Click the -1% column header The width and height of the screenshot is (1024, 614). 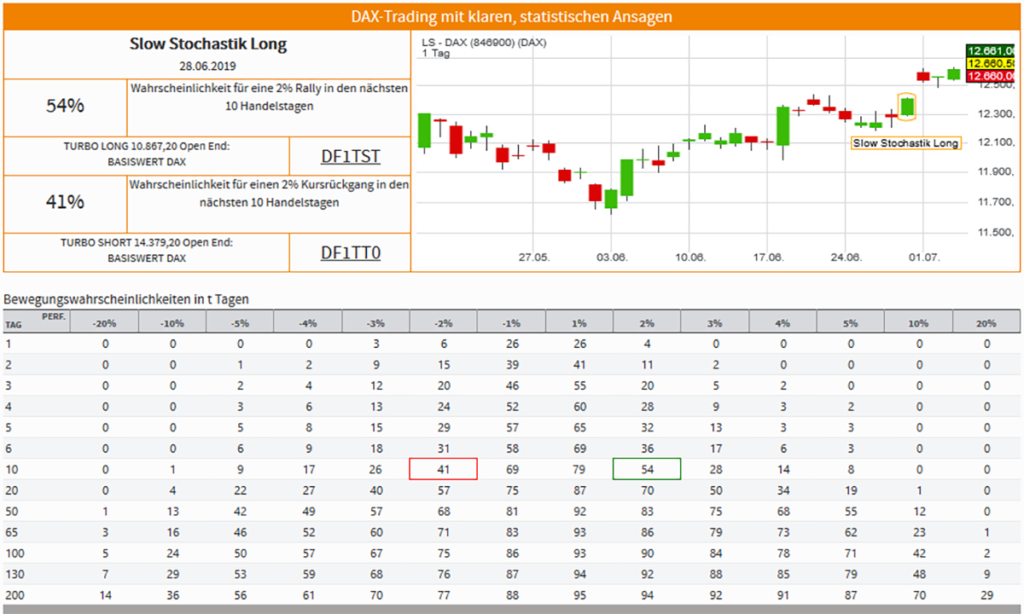pos(511,323)
